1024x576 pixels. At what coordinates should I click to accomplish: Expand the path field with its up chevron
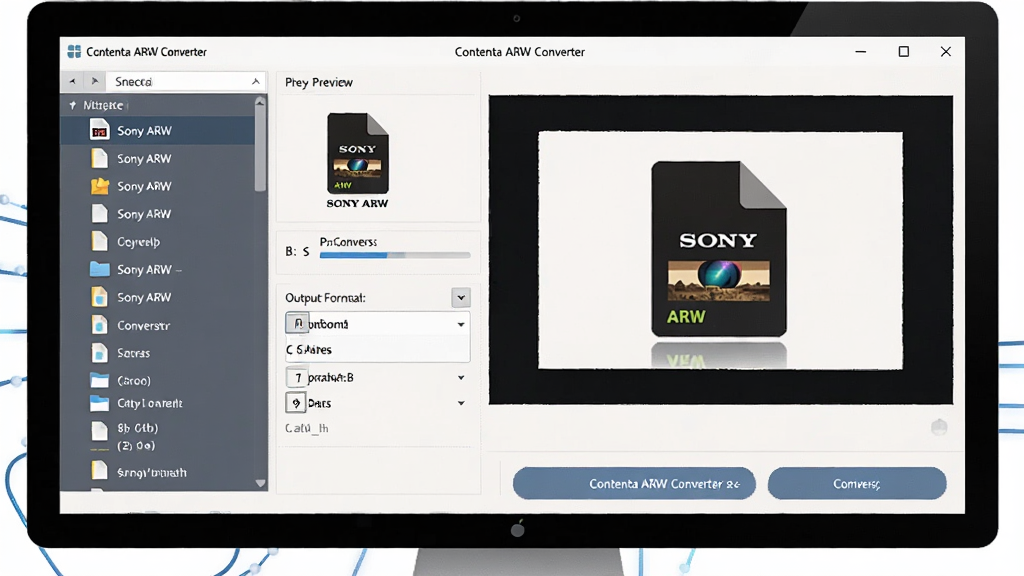(x=255, y=82)
